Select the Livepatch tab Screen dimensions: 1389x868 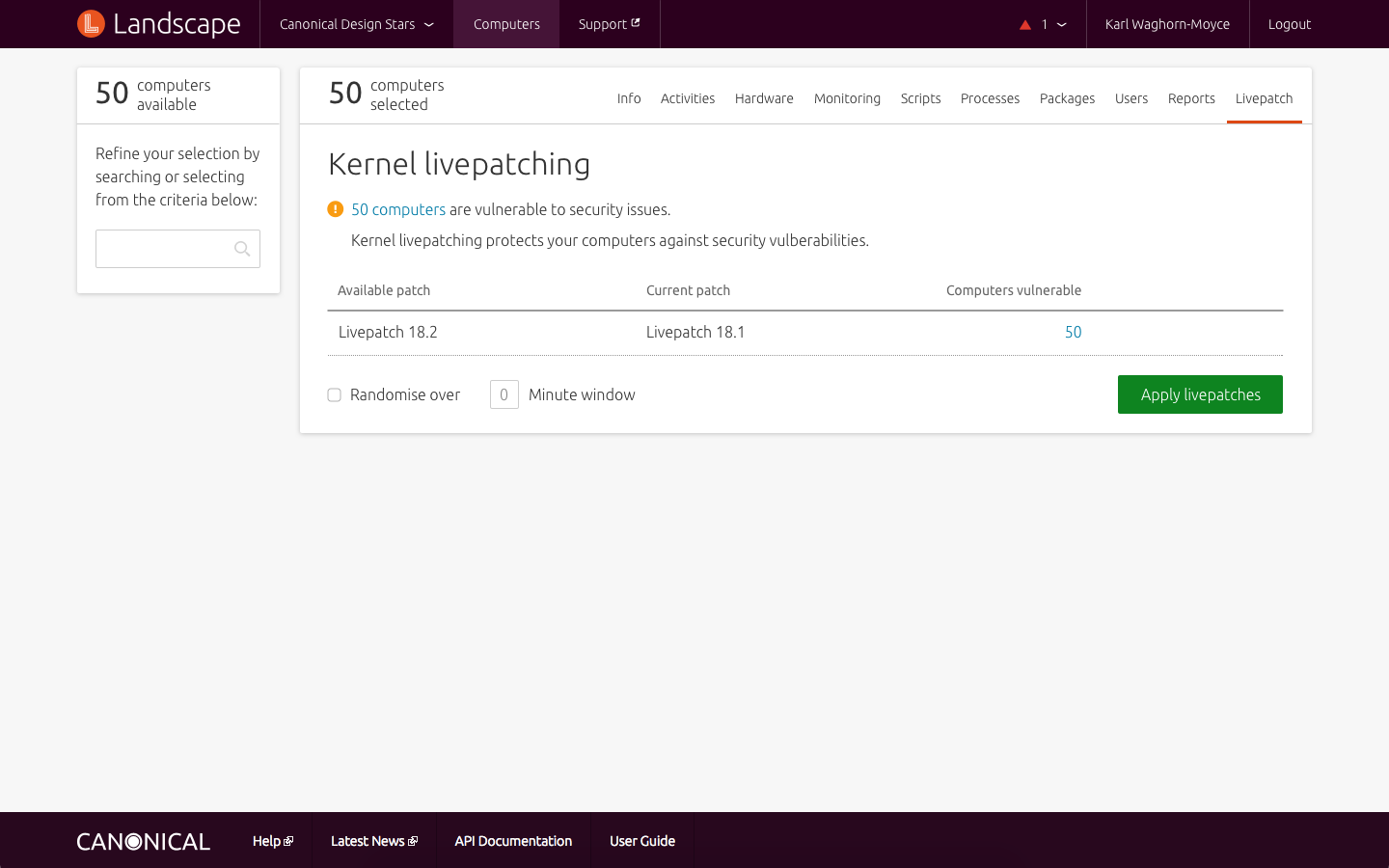tap(1264, 98)
